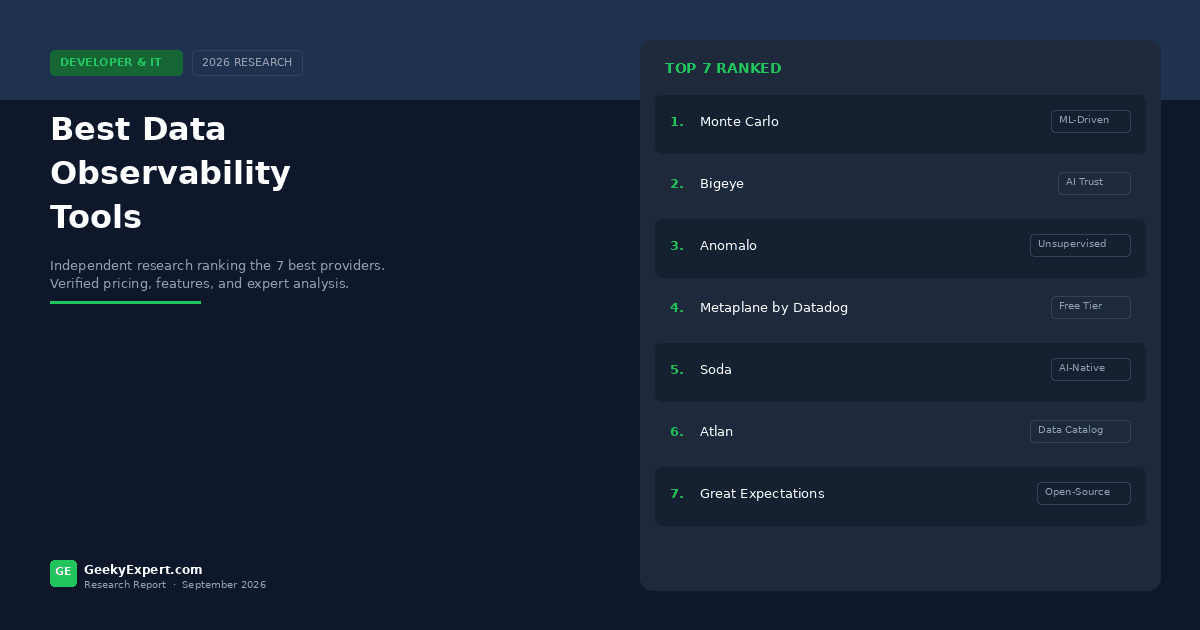This screenshot has height=630, width=1200.
Task: Click the rank number 4. label
Action: click(677, 308)
